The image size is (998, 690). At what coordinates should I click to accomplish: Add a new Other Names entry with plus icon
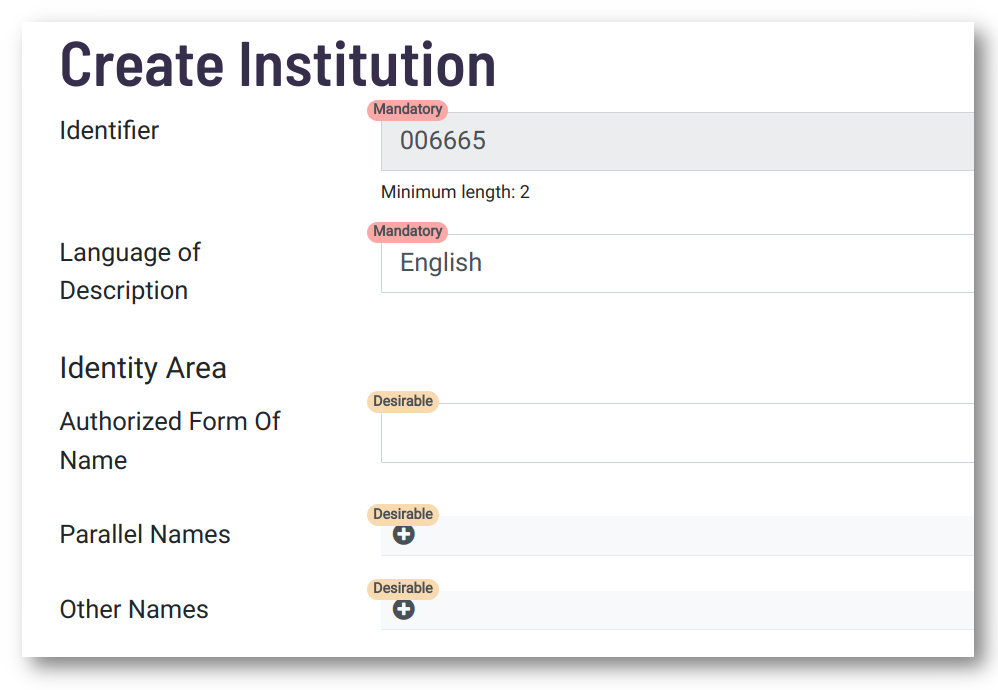pos(404,609)
